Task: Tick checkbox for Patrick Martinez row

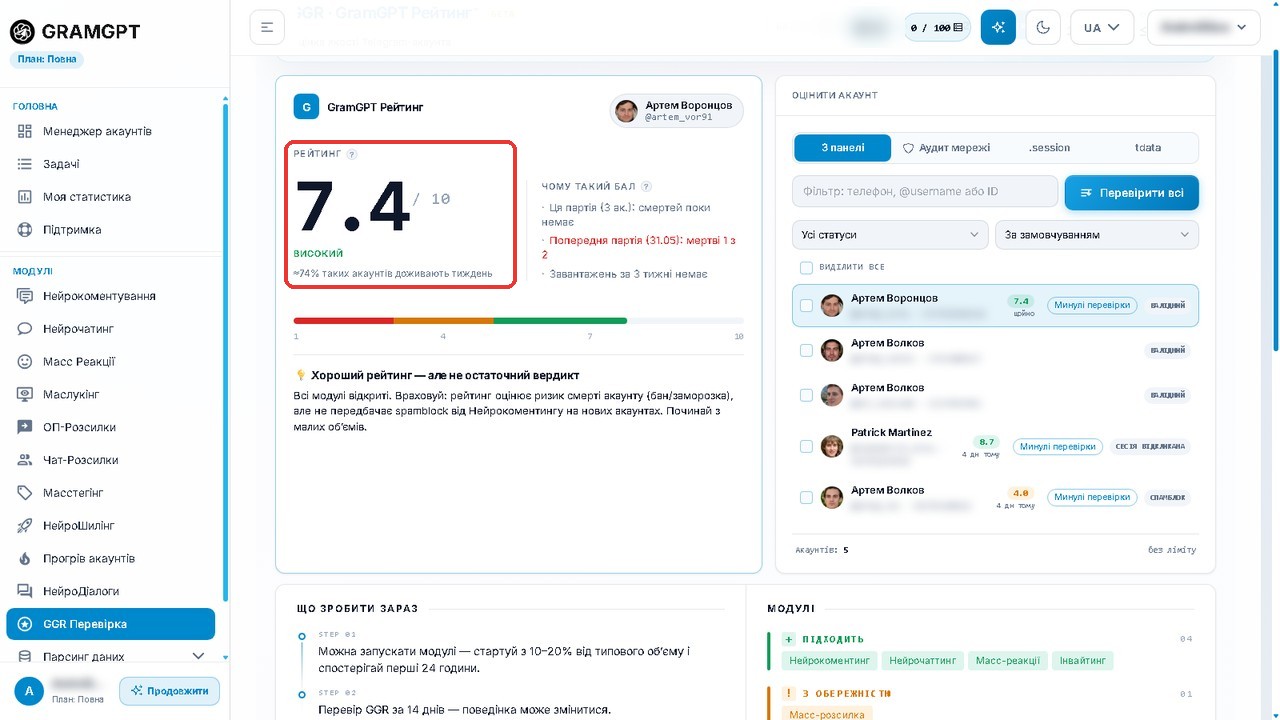Action: point(806,446)
